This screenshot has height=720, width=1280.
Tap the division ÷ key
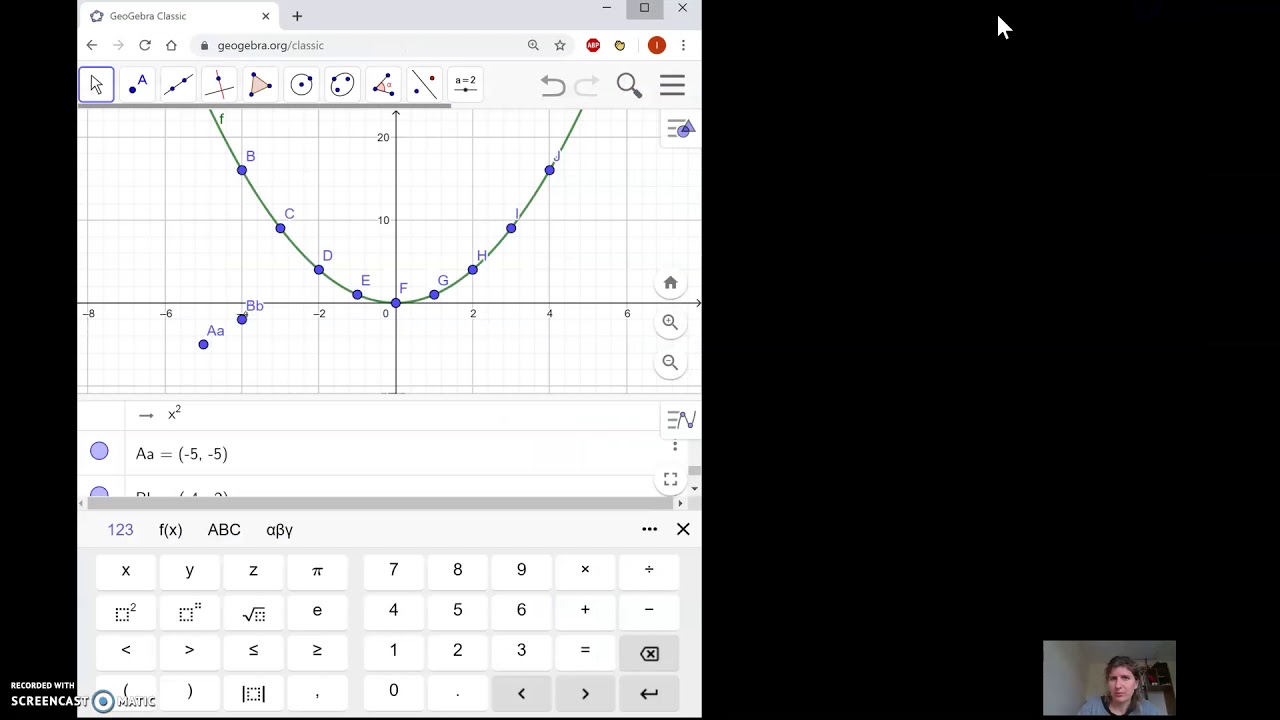click(649, 570)
